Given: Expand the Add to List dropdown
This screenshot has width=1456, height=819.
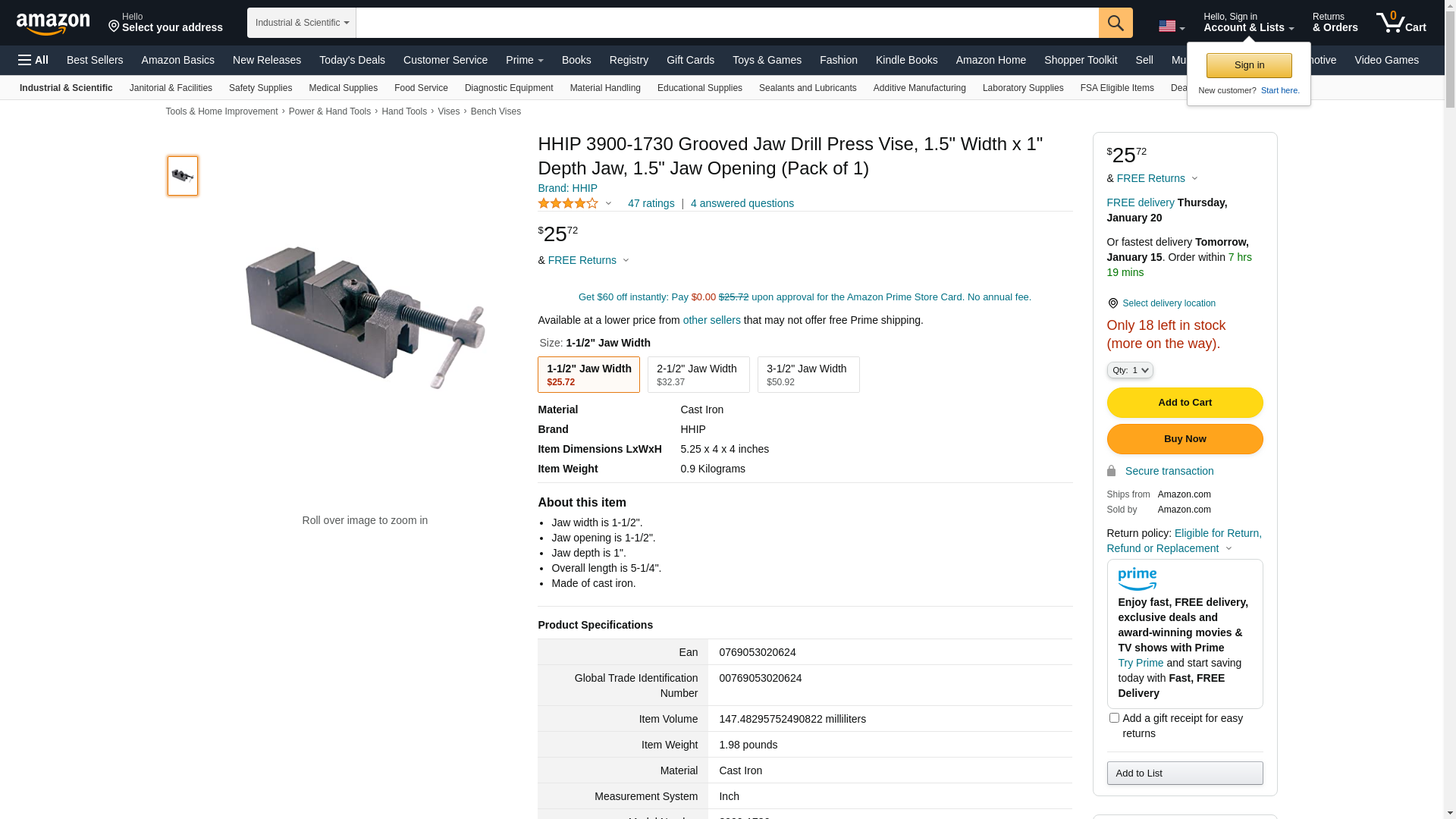Looking at the screenshot, I should click(1185, 773).
